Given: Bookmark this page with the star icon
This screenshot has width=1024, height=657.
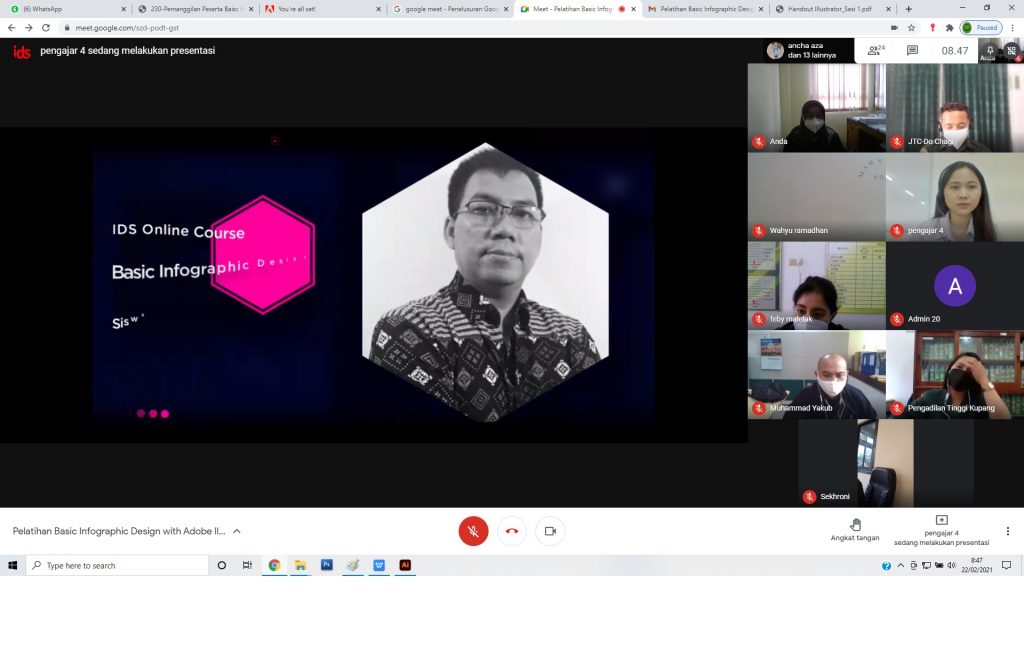Looking at the screenshot, I should (x=911, y=28).
